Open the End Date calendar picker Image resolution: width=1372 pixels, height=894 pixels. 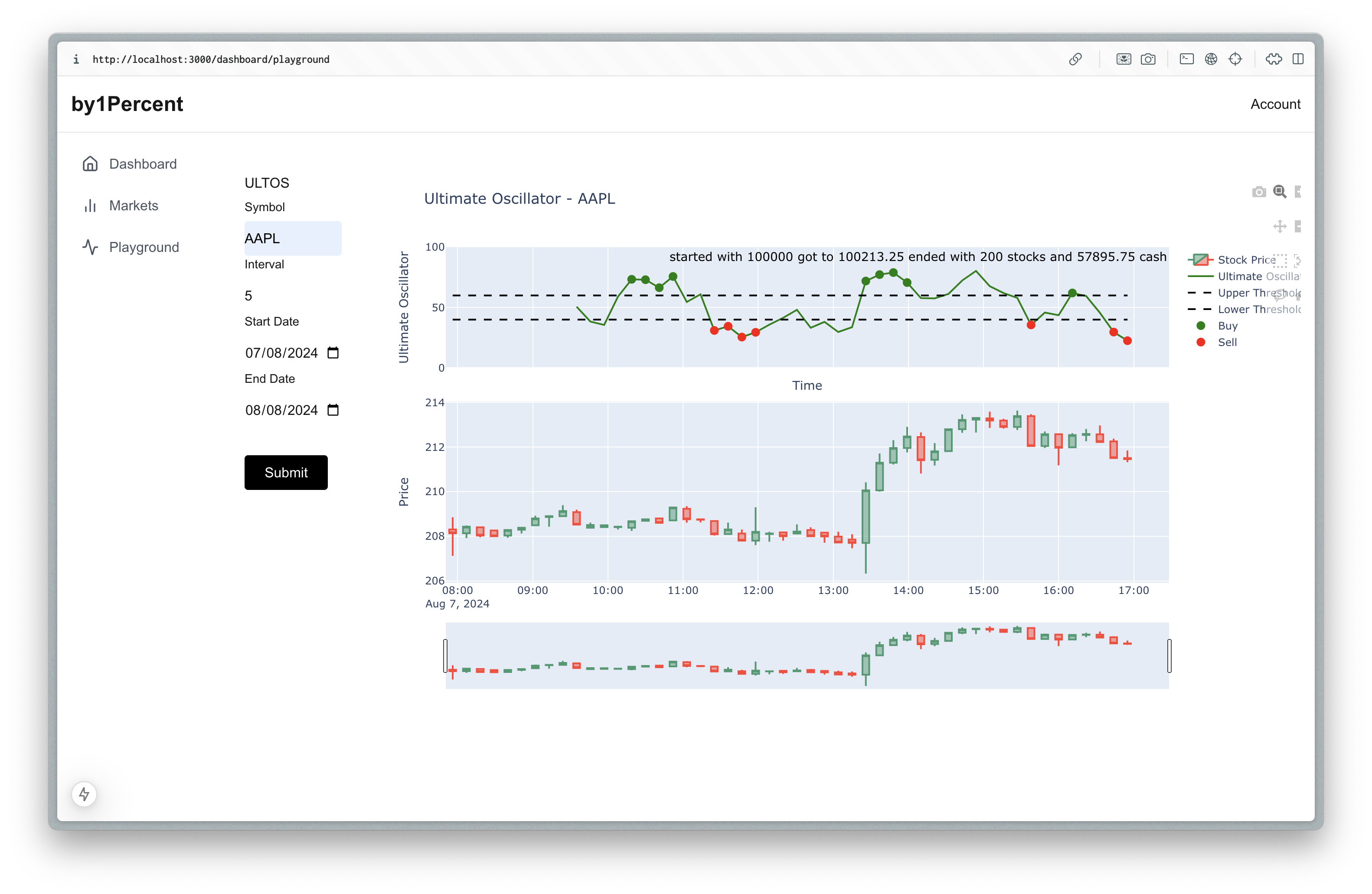[333, 410]
